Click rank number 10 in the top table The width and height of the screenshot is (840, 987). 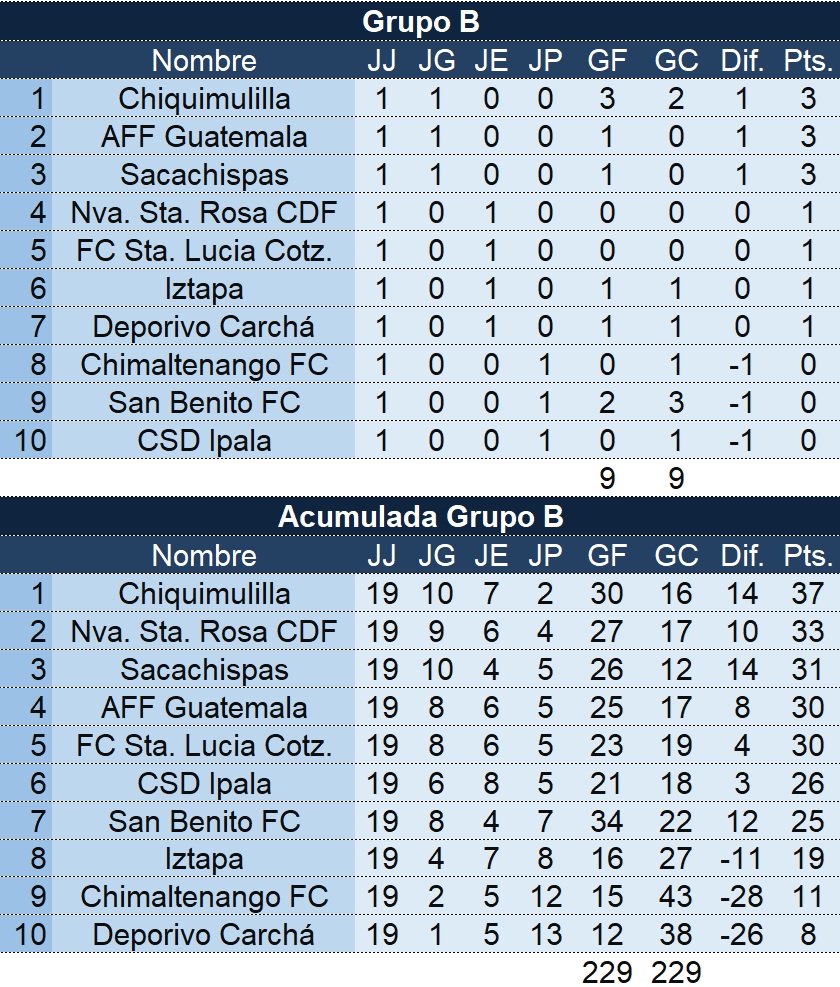(x=29, y=440)
